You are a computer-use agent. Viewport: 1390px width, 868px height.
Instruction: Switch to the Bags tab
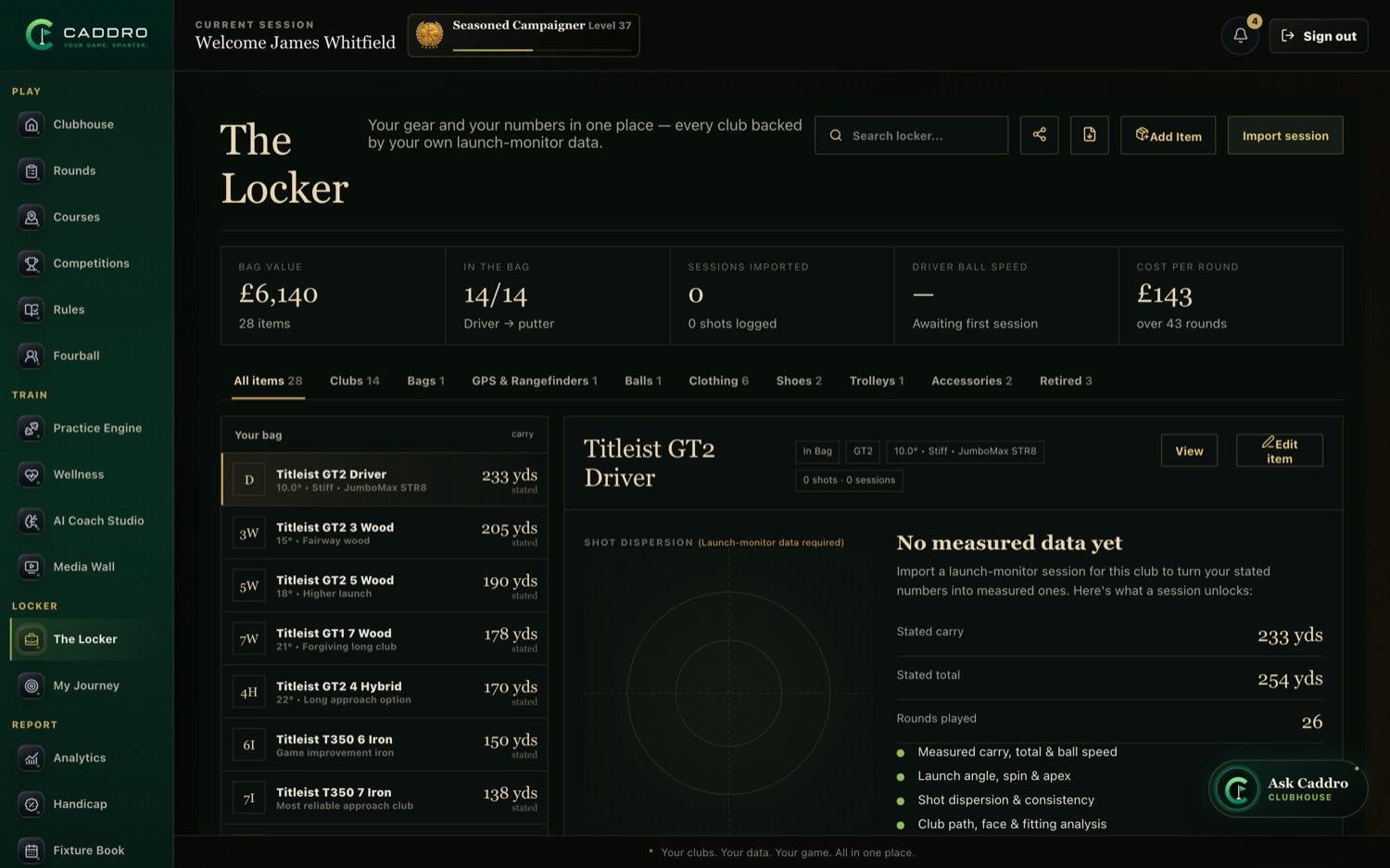pos(426,381)
